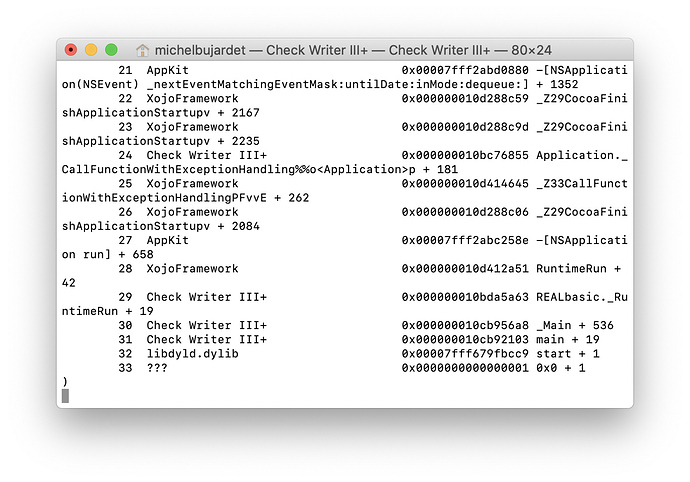Click the red close window button

point(70,50)
